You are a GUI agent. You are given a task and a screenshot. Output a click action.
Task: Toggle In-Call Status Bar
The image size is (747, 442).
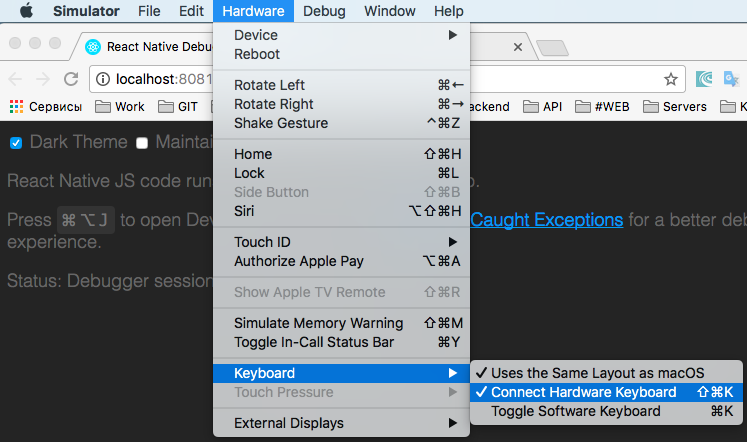coord(341,342)
